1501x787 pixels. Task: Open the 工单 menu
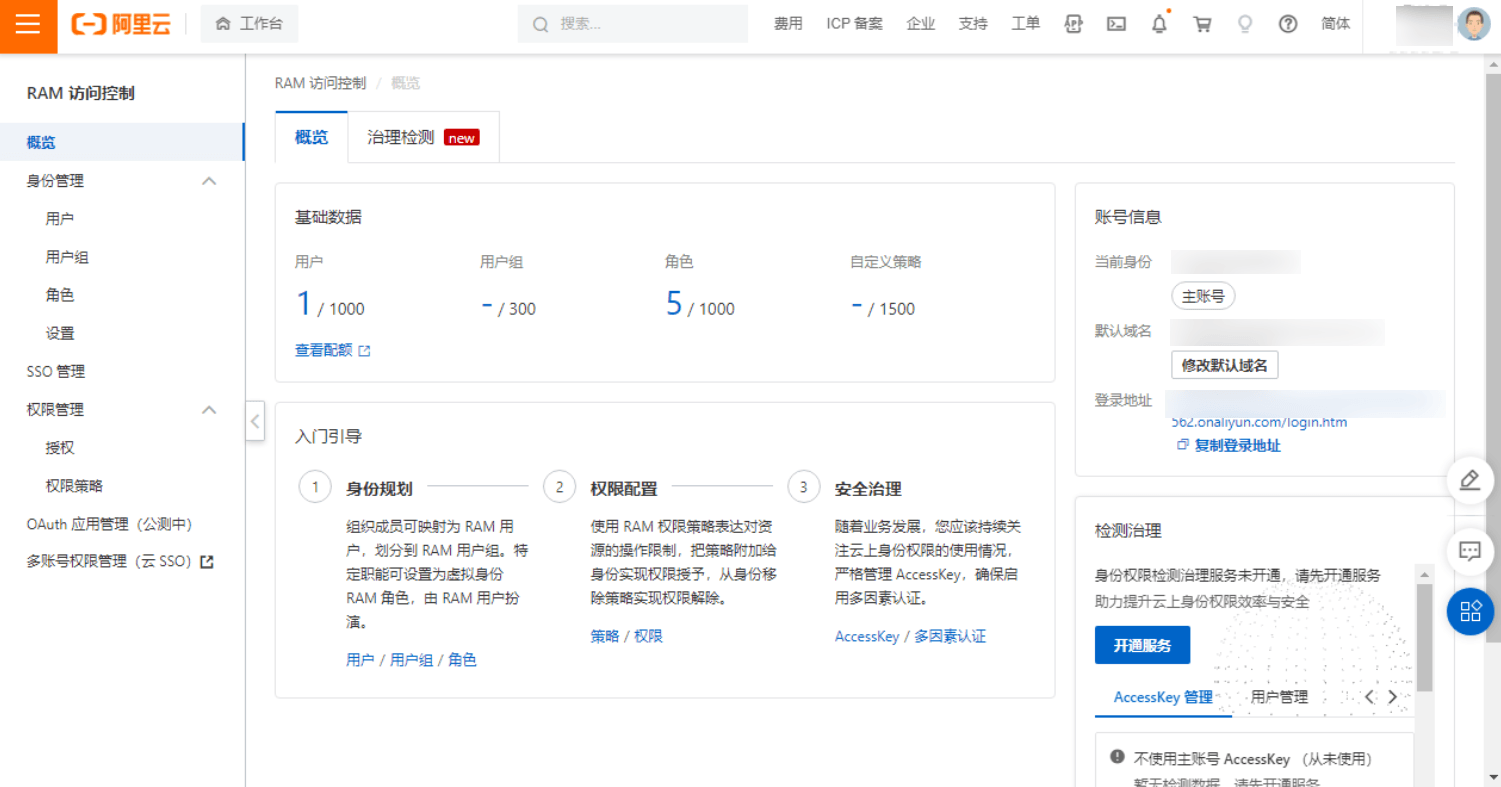[1025, 24]
